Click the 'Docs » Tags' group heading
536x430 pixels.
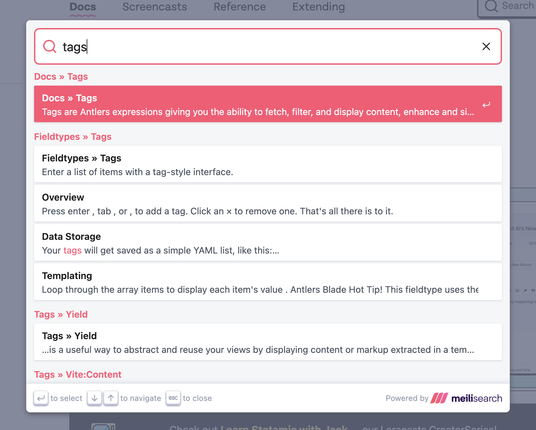(x=61, y=77)
